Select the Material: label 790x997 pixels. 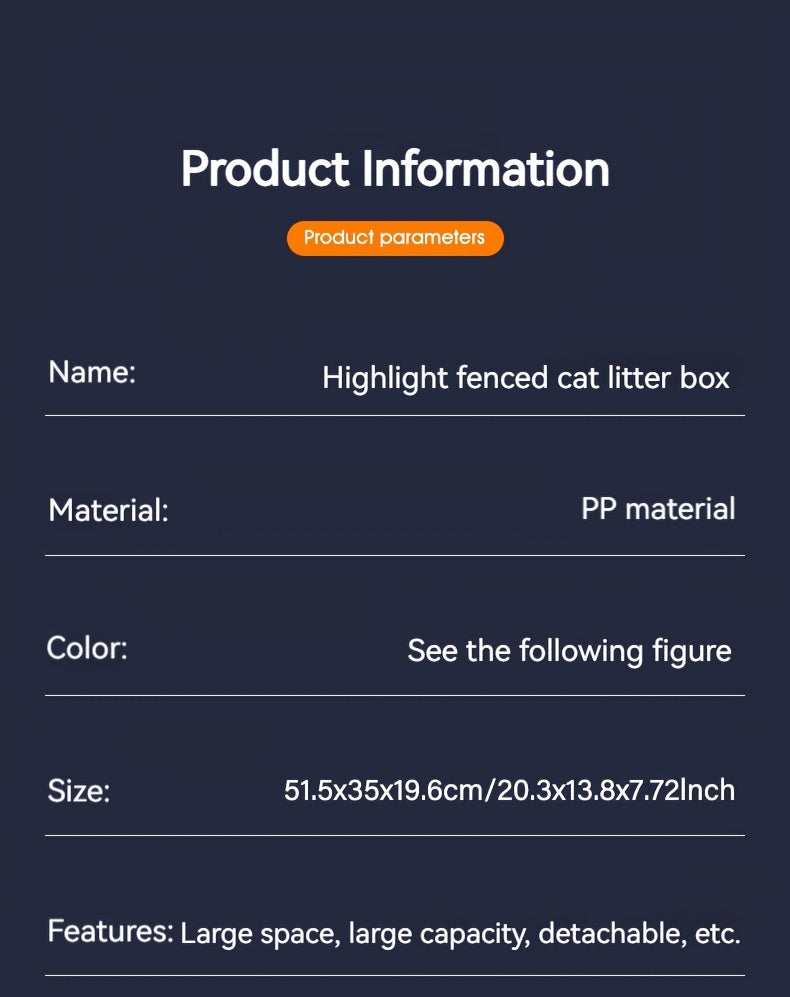pyautogui.click(x=108, y=511)
